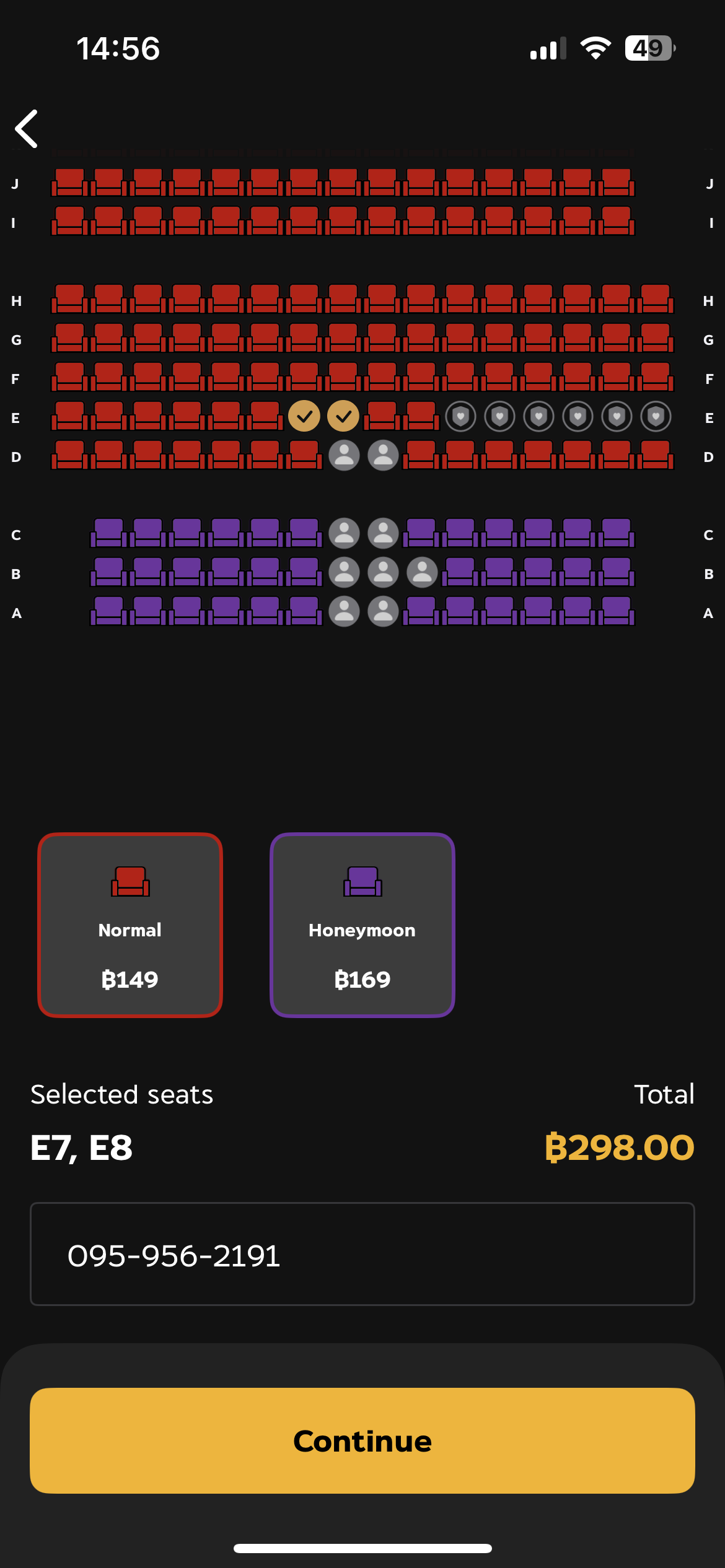Select last red seat in row F
Image resolution: width=725 pixels, height=1568 pixels.
pos(656,377)
